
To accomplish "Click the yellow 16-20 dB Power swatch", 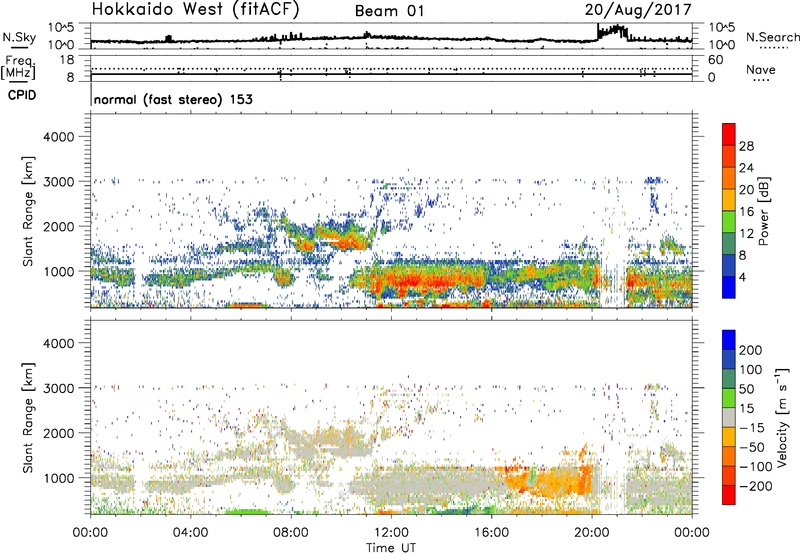I will tap(729, 200).
